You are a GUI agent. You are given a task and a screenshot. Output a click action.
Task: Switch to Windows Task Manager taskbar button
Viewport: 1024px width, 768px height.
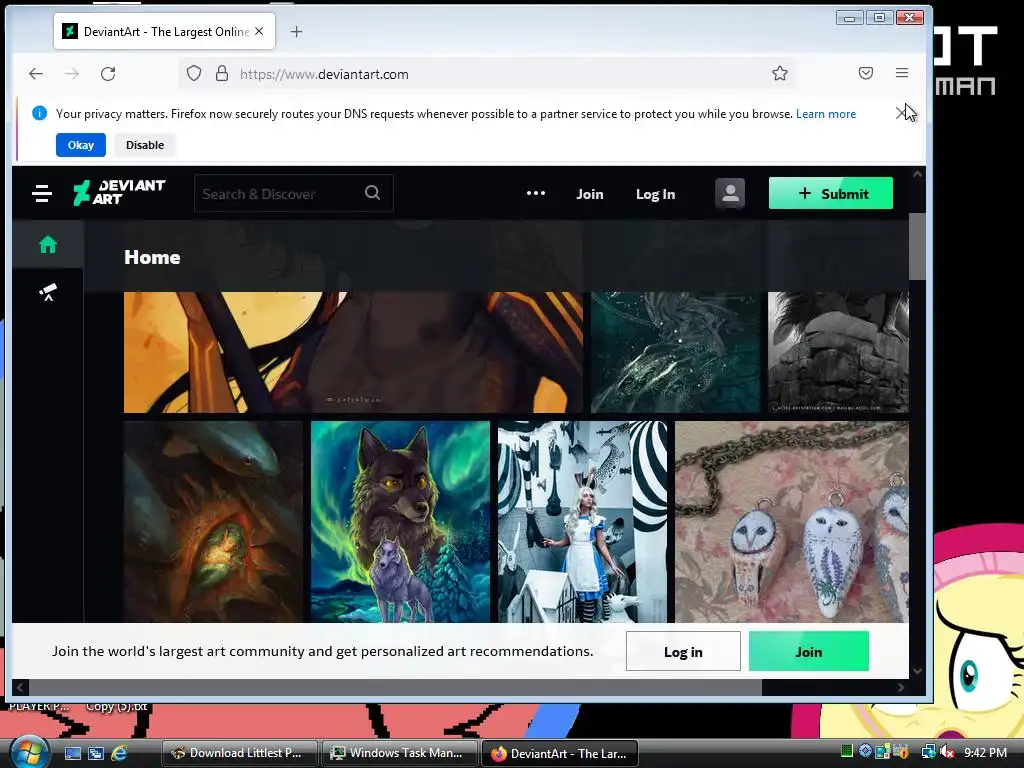point(399,753)
